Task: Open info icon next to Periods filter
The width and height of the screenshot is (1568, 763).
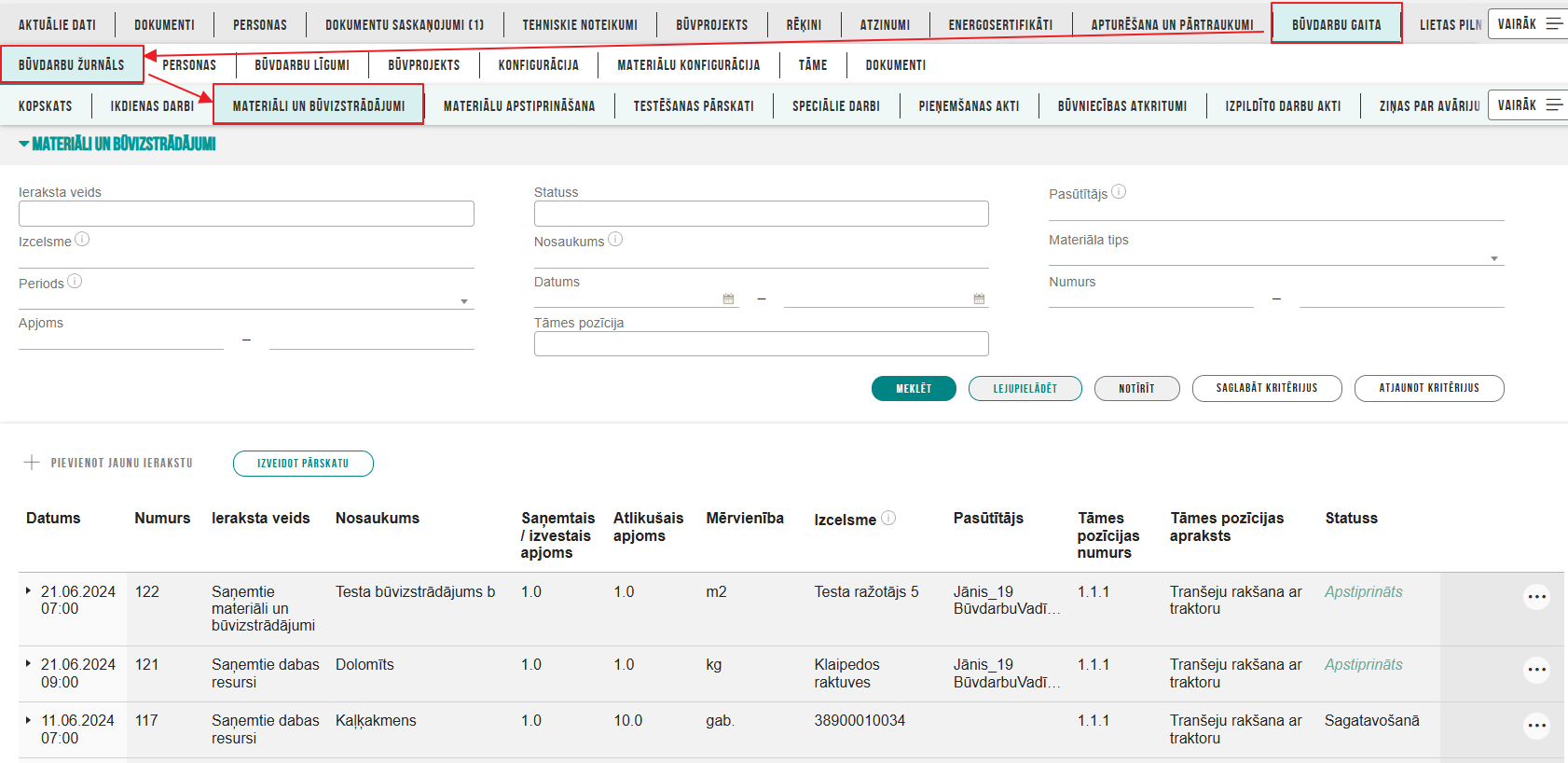Action: point(75,282)
